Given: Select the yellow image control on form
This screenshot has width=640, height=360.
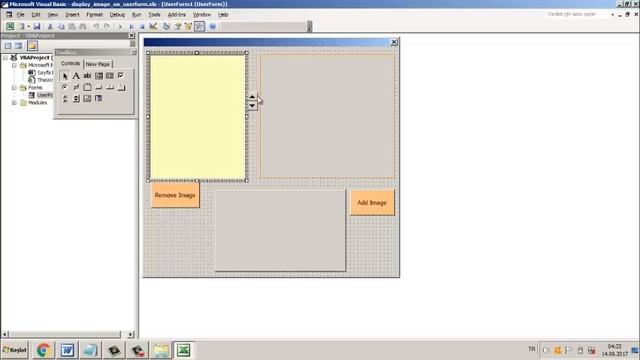Looking at the screenshot, I should pos(198,117).
